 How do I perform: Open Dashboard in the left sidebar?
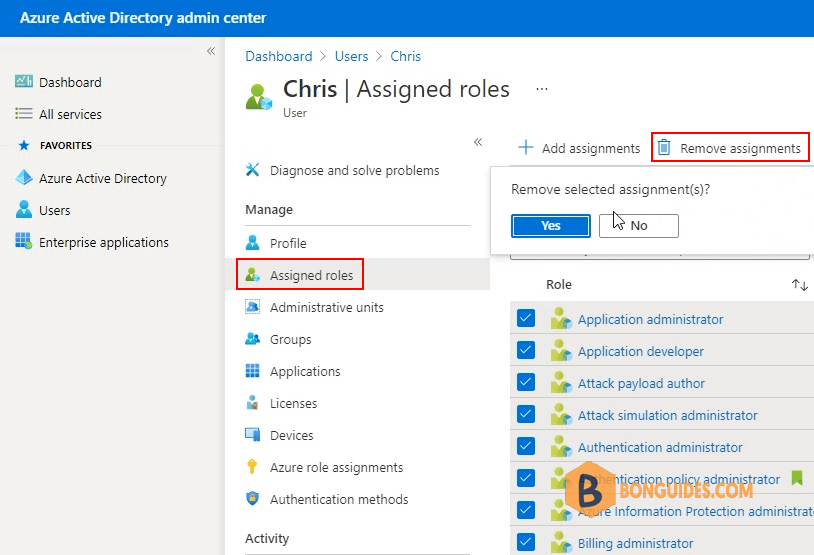click(70, 82)
